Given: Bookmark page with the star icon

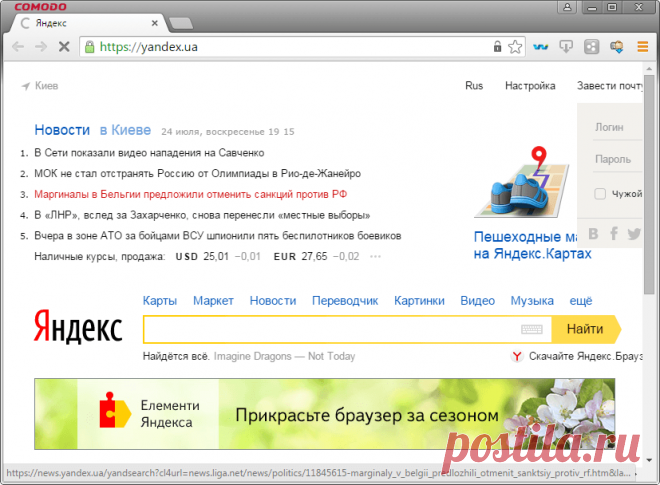Looking at the screenshot, I should coord(515,47).
